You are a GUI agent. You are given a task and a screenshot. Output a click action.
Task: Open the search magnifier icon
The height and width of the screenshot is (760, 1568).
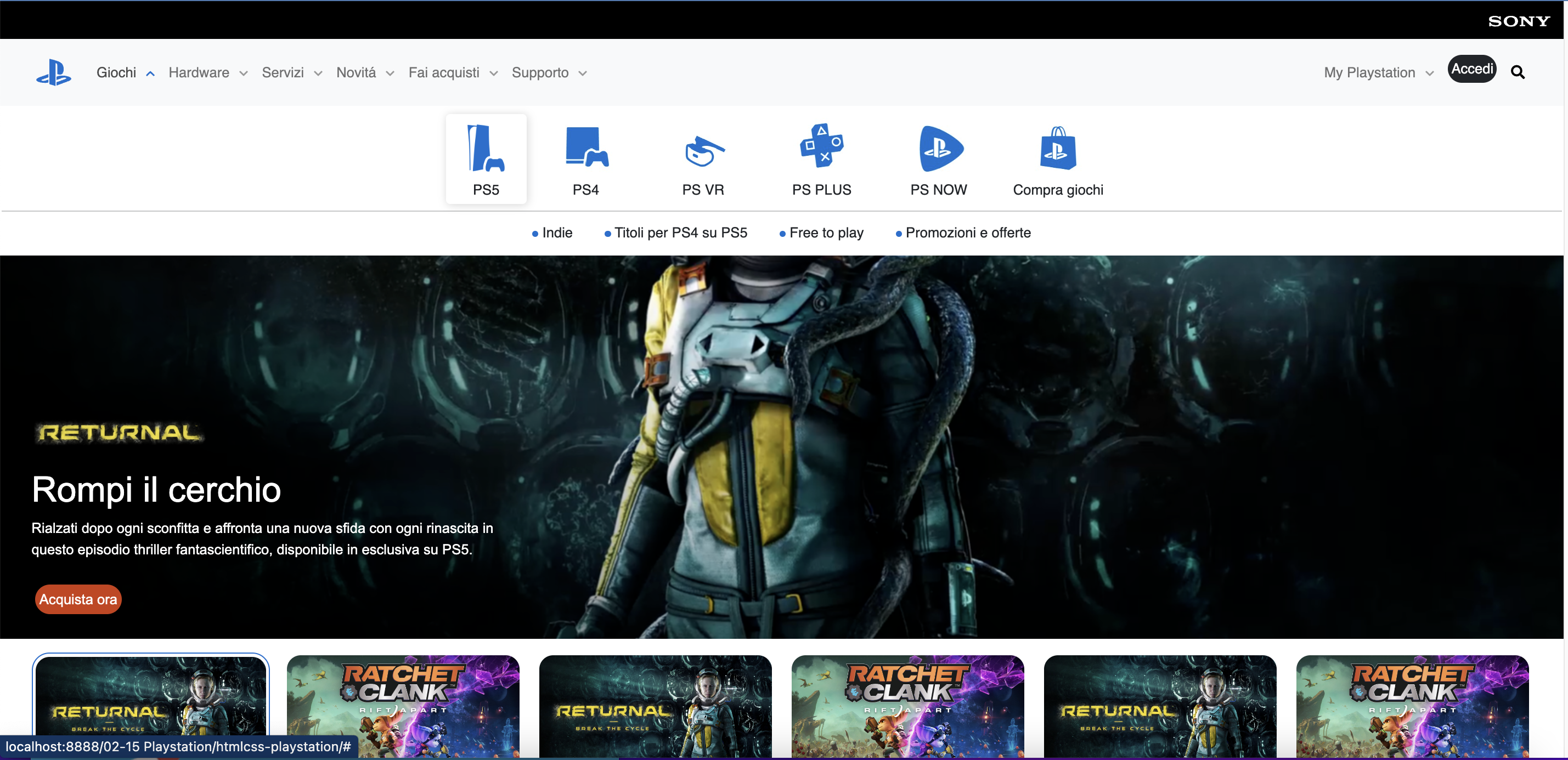(x=1518, y=72)
